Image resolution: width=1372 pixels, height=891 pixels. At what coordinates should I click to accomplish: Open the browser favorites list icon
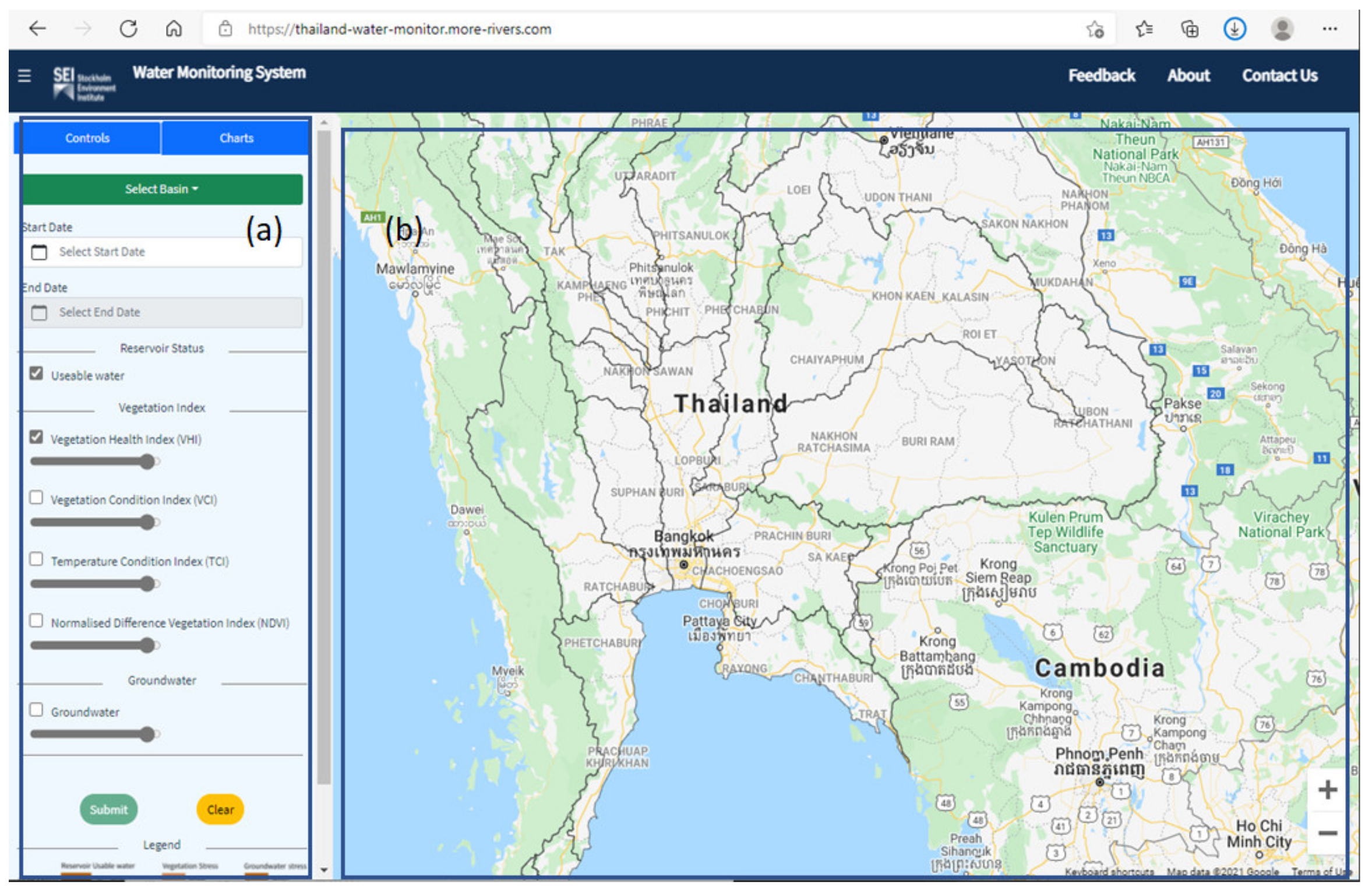1144,29
